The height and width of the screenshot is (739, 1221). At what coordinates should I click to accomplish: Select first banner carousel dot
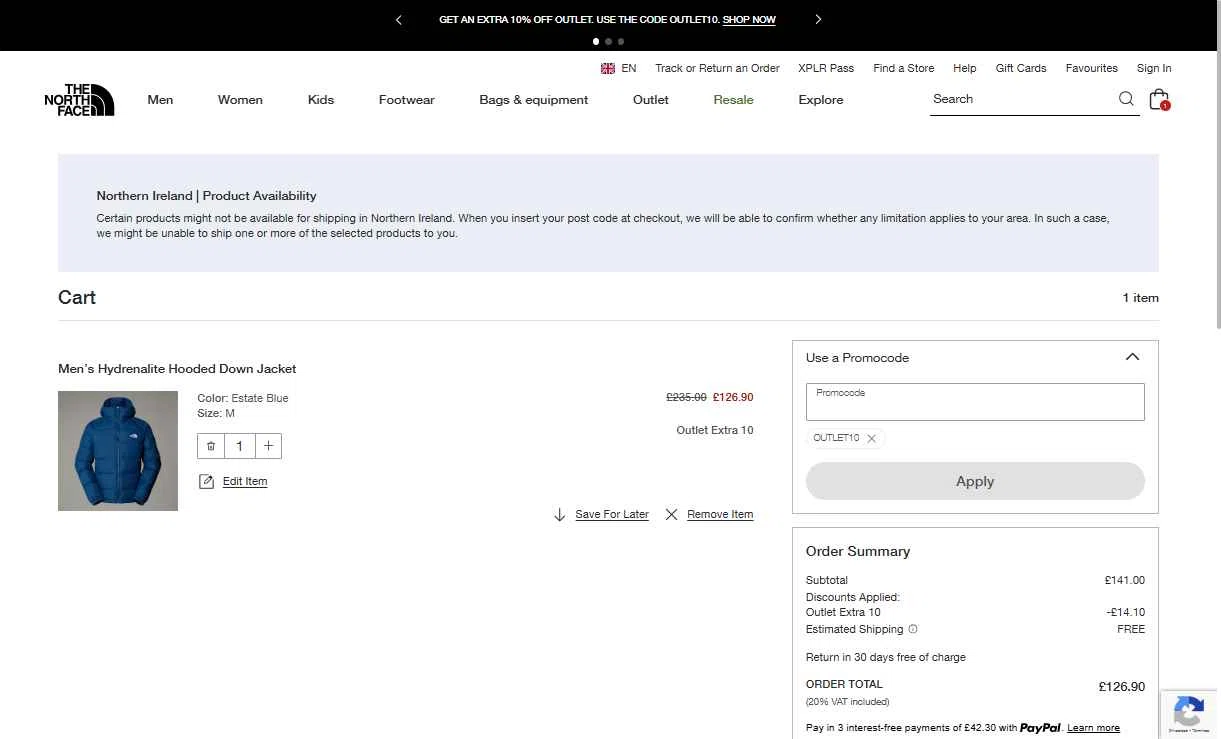[x=596, y=42]
